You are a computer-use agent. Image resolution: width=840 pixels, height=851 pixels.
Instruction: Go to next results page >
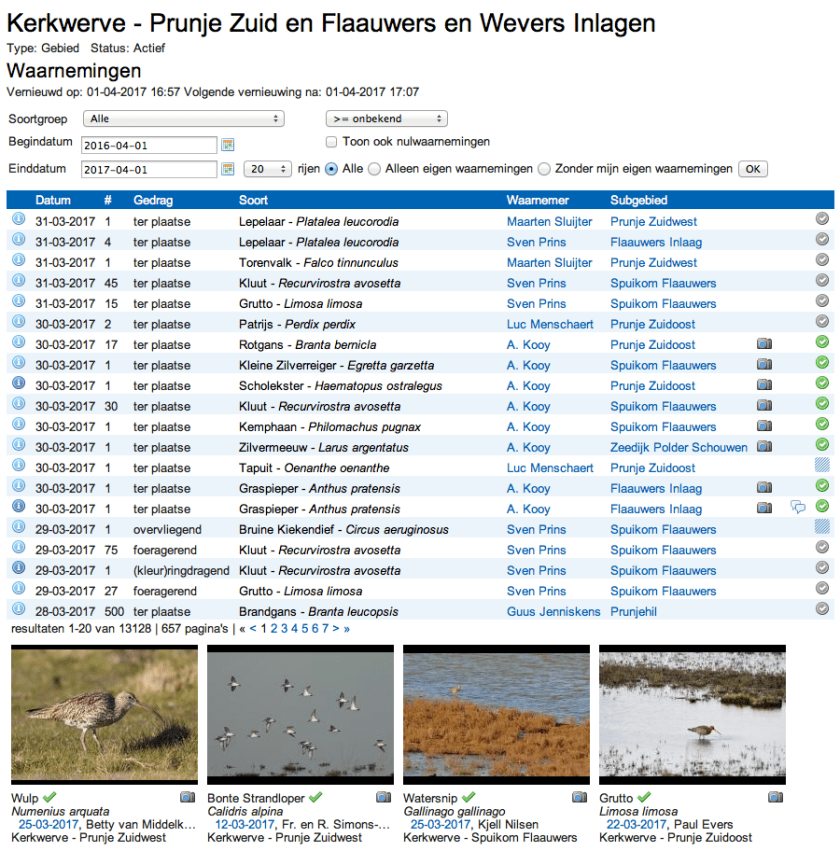336,629
